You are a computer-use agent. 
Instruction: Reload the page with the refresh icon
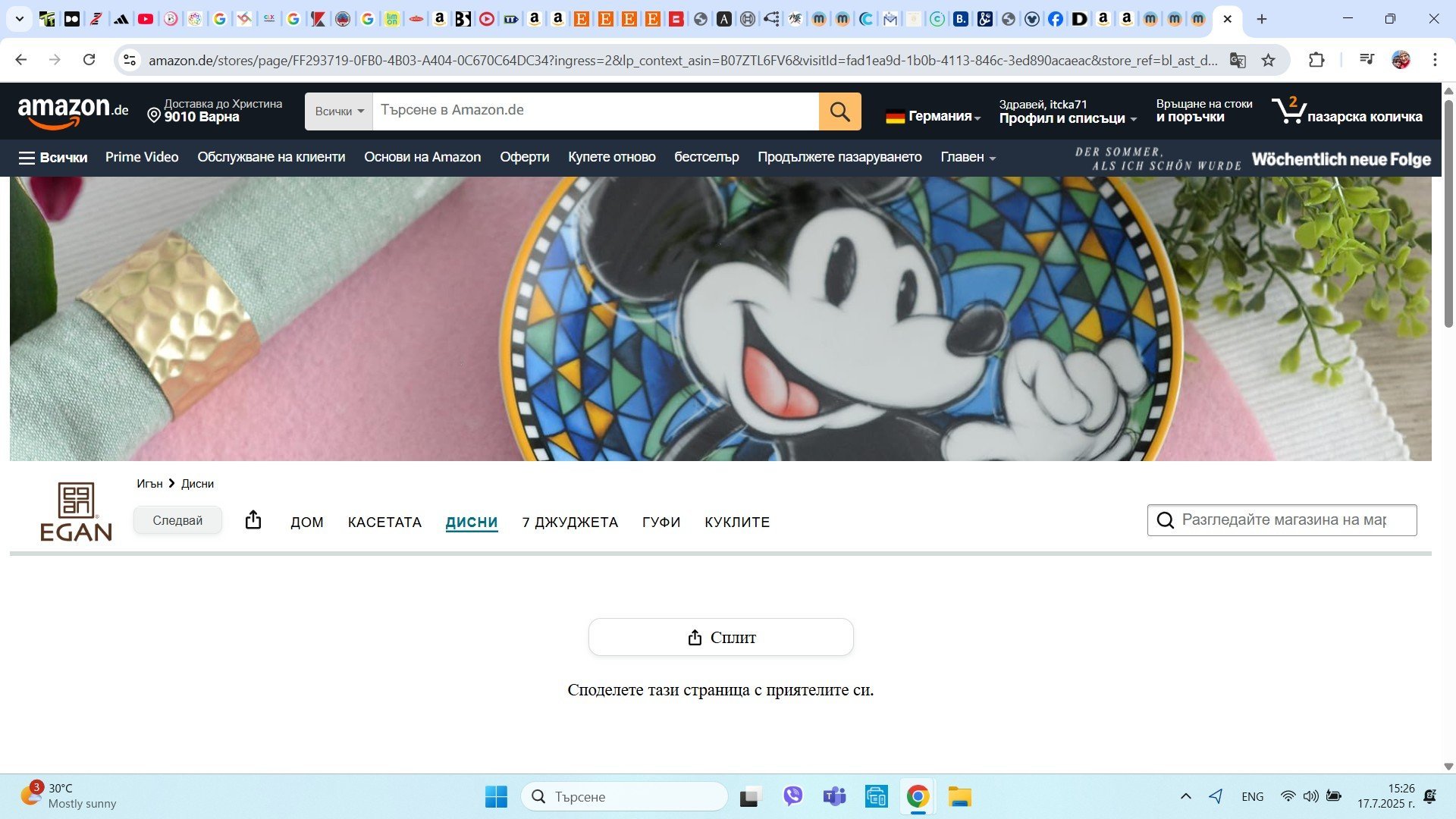pyautogui.click(x=89, y=60)
